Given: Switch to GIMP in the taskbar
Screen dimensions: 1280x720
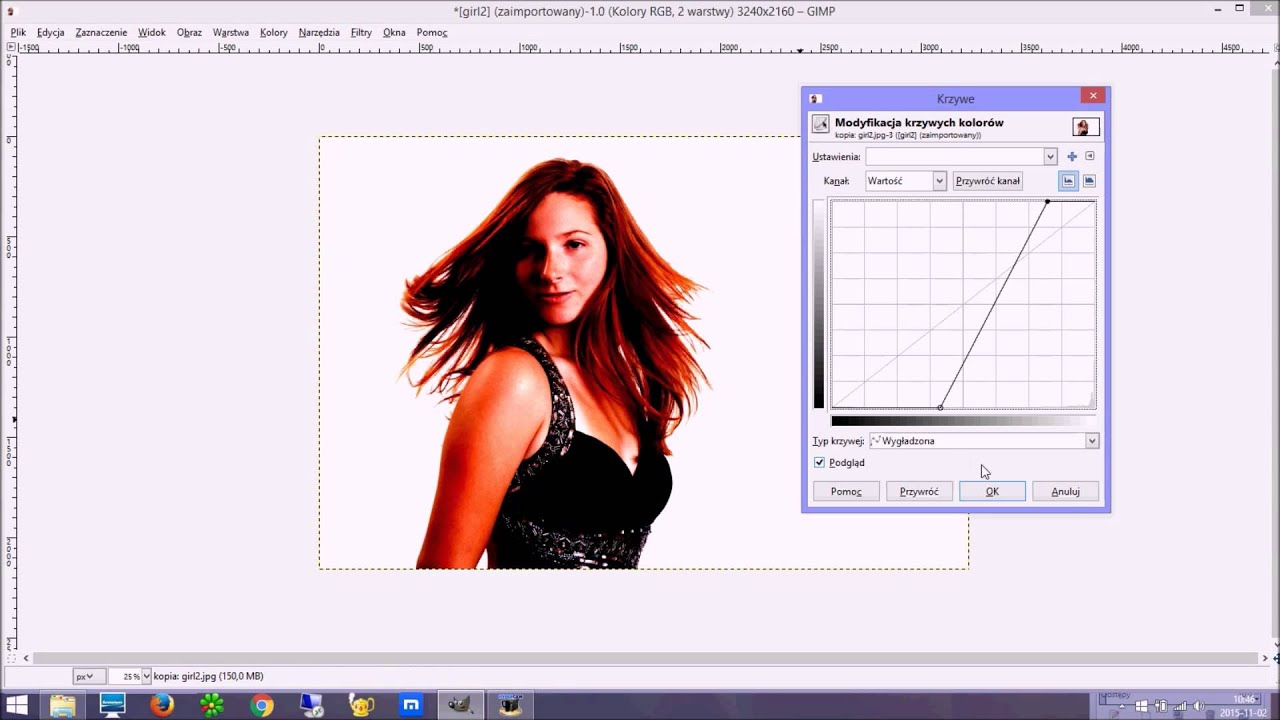Looking at the screenshot, I should (460, 706).
